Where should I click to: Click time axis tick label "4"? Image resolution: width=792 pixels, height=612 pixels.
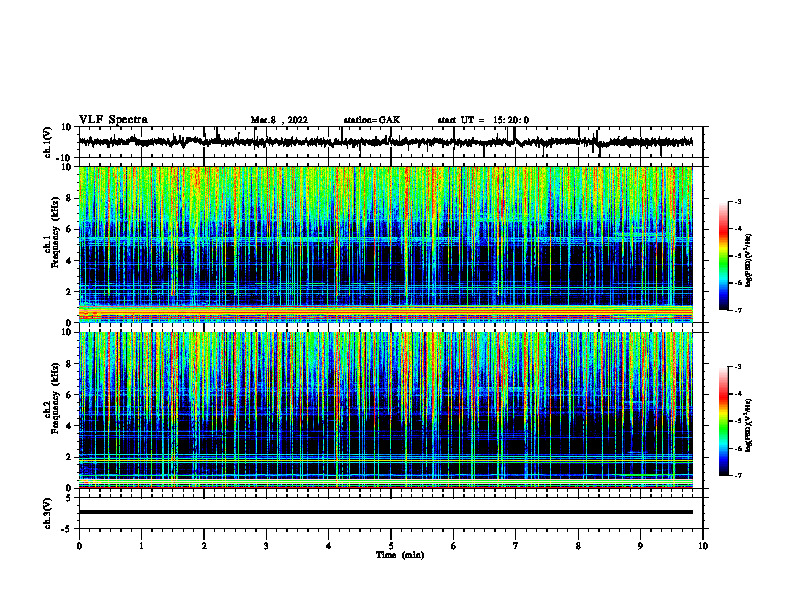click(329, 546)
